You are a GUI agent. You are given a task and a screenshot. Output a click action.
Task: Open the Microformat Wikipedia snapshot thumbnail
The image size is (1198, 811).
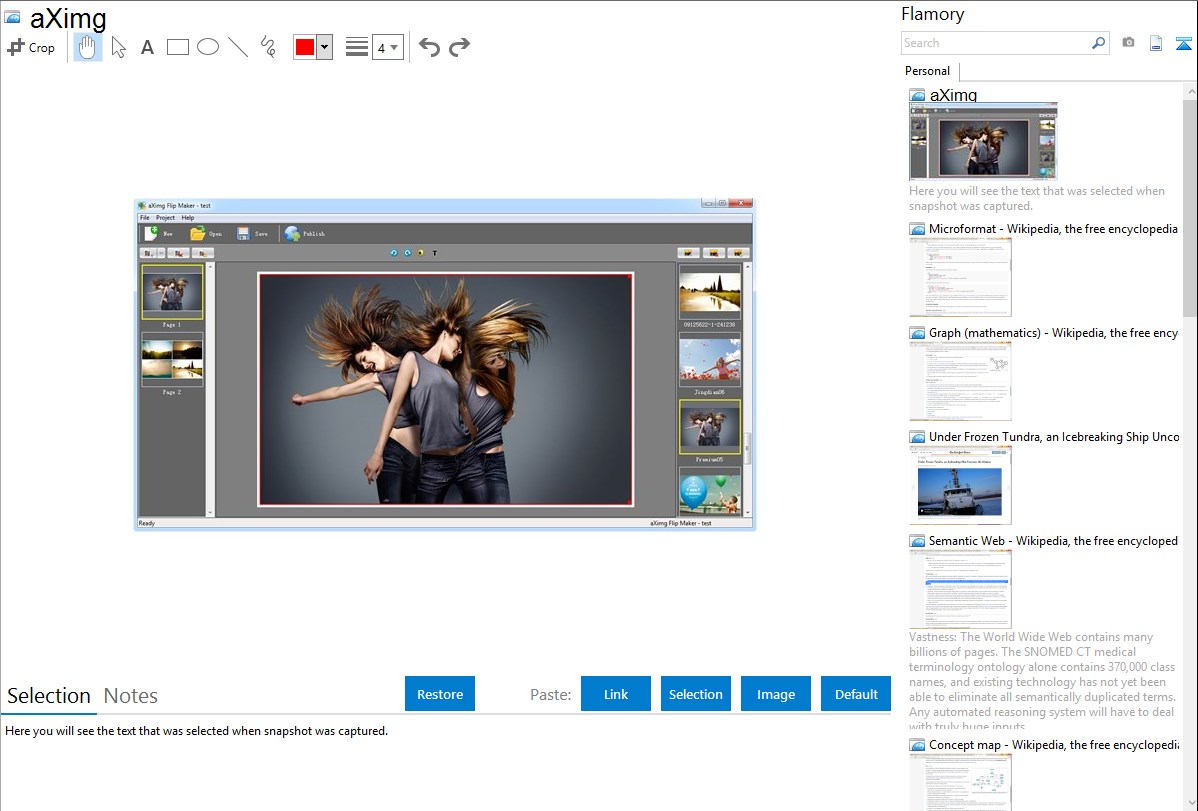[960, 277]
